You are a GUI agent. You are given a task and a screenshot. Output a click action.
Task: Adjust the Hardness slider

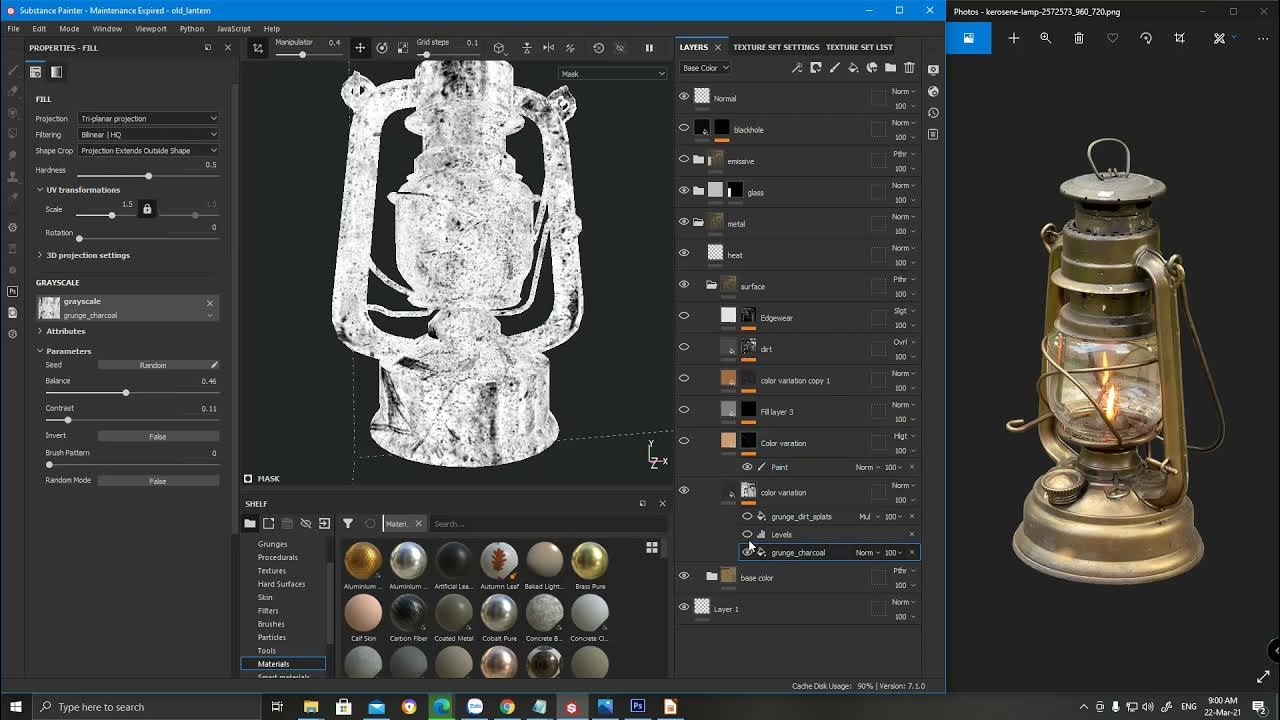coord(148,176)
